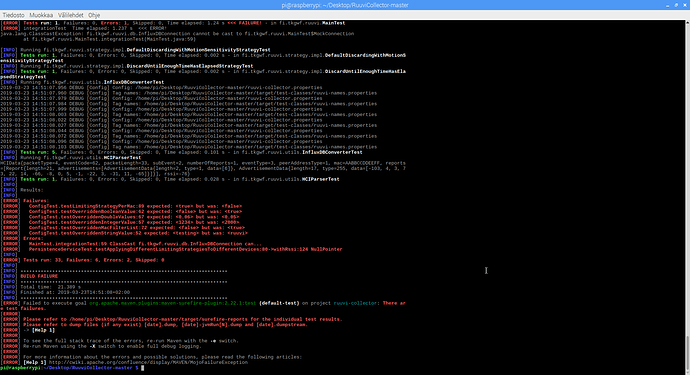690x375 pixels.
Task: Click the 'Total time' info line
Action: 51,287
